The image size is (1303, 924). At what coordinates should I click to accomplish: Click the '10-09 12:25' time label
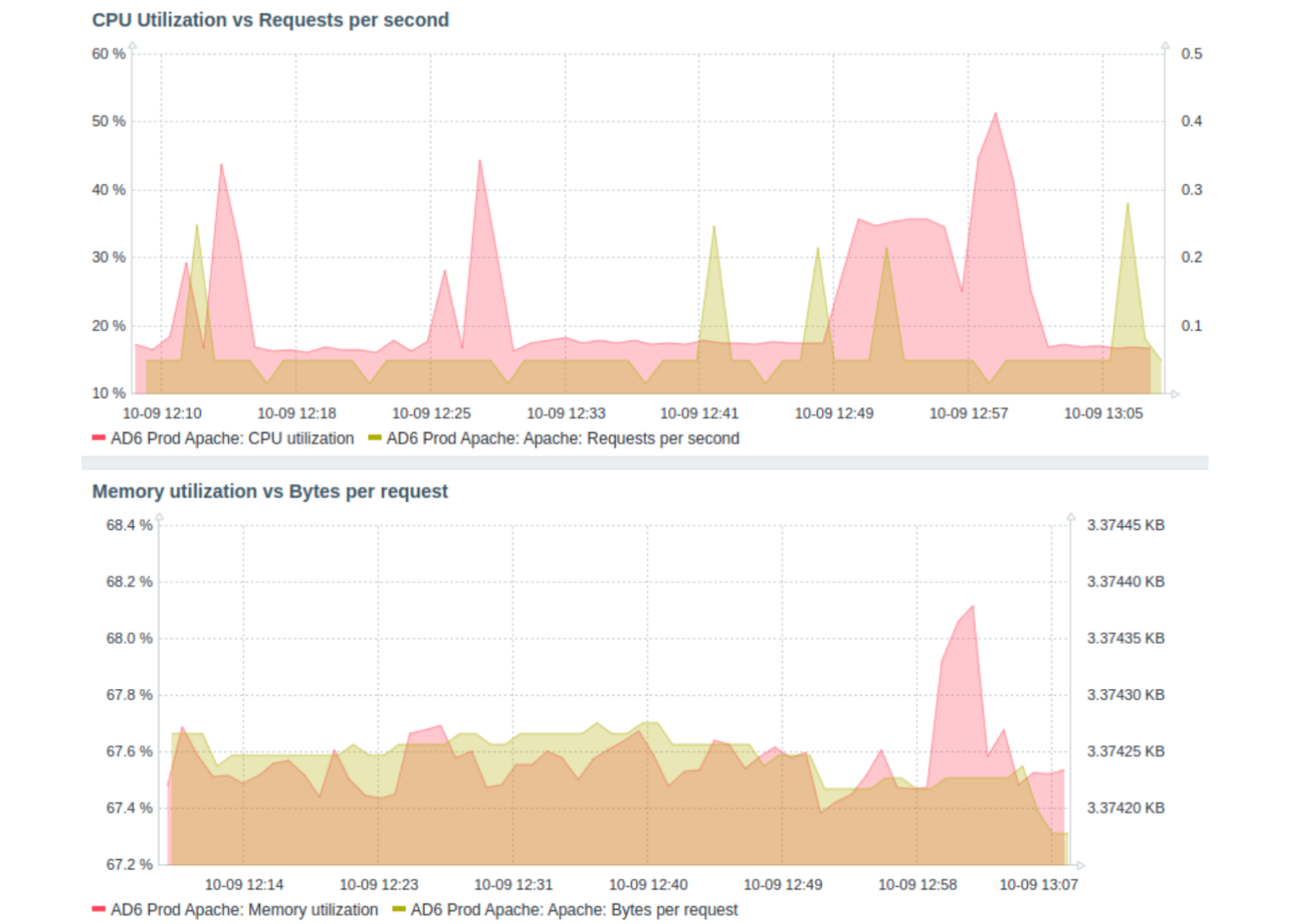pyautogui.click(x=431, y=414)
